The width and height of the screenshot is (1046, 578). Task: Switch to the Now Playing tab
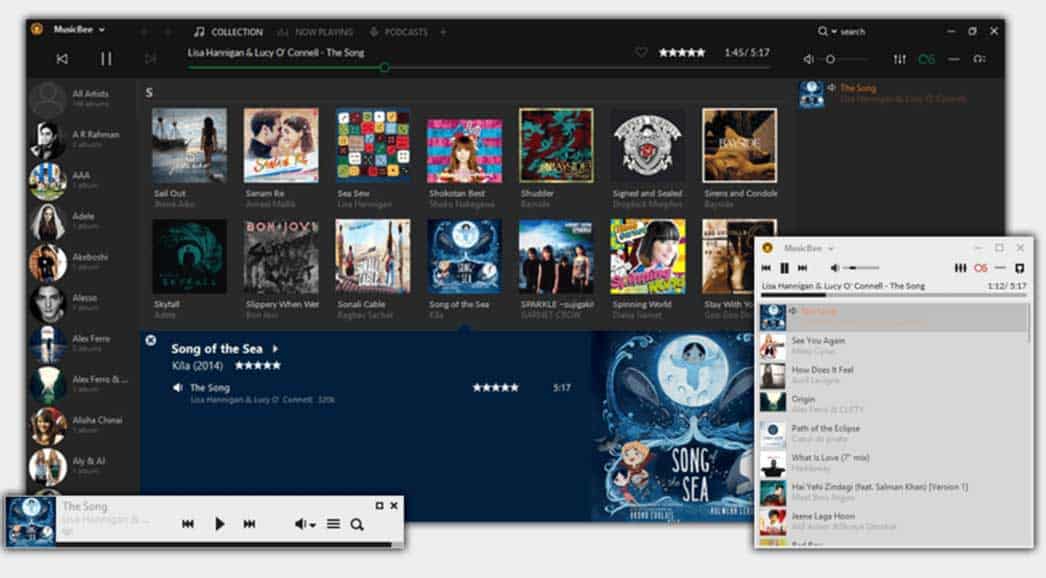point(316,31)
